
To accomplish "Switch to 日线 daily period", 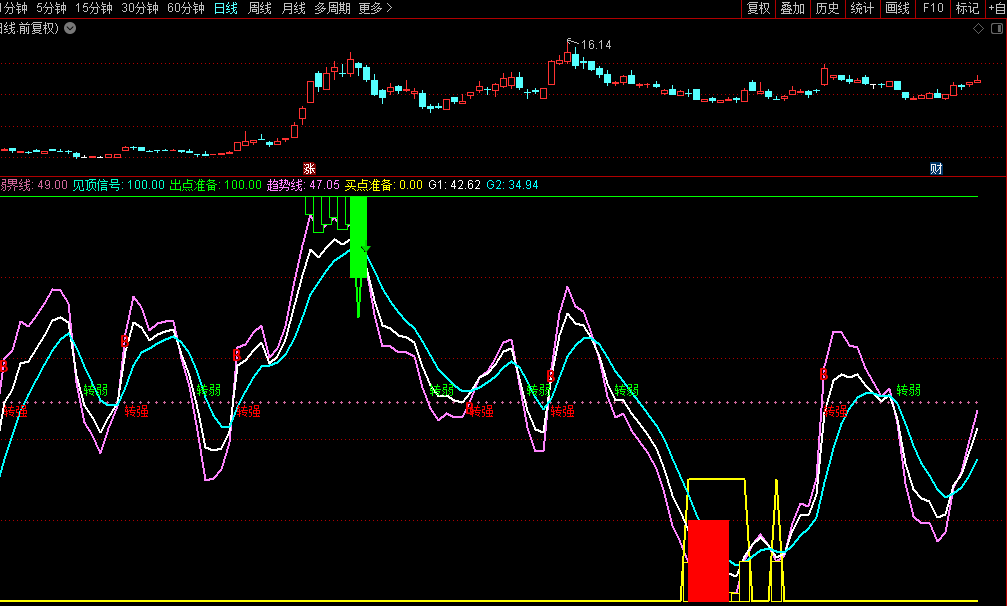I will coord(226,8).
